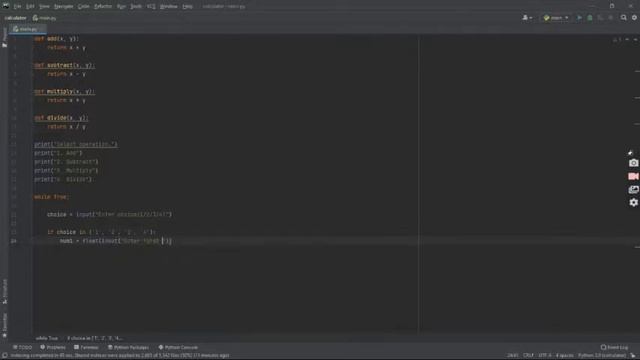Open the Terminal tool window
The height and width of the screenshot is (360, 640).
(86, 347)
